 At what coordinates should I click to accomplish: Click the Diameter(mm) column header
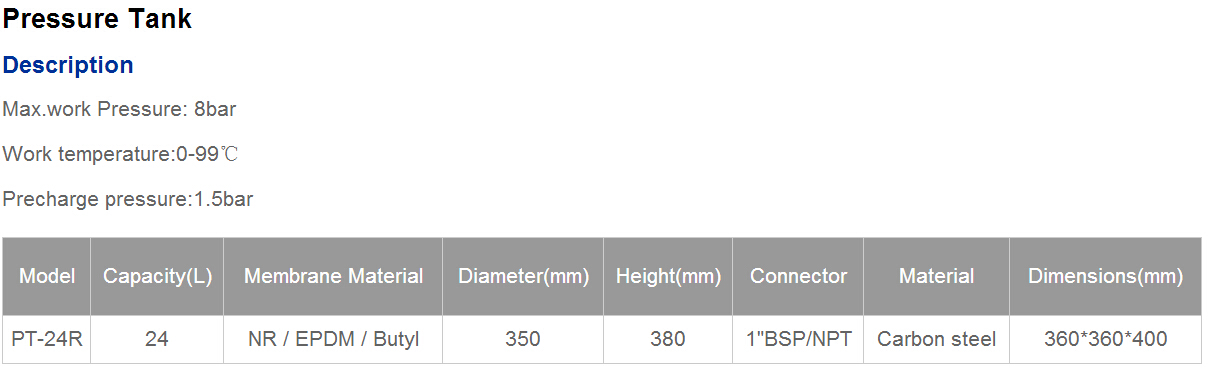click(523, 276)
